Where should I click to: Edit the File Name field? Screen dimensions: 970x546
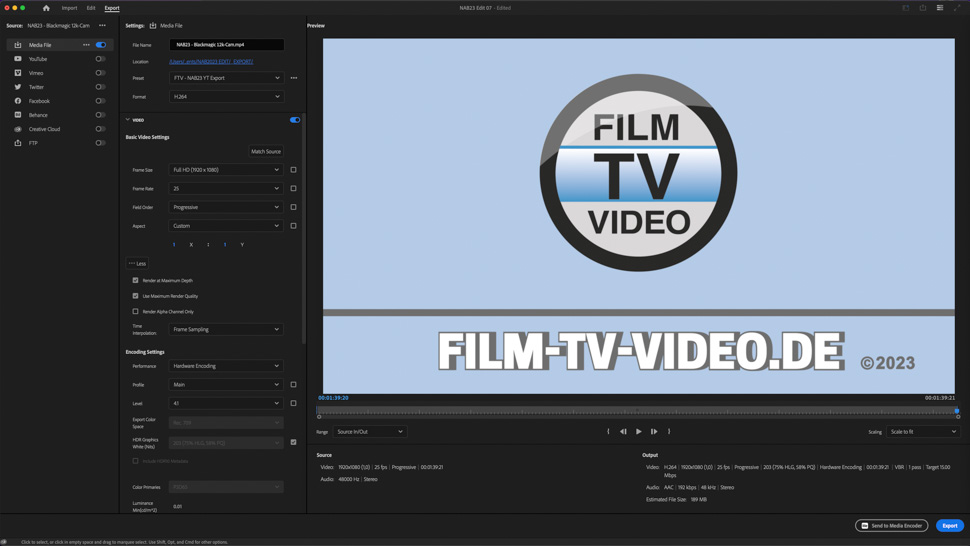point(226,45)
